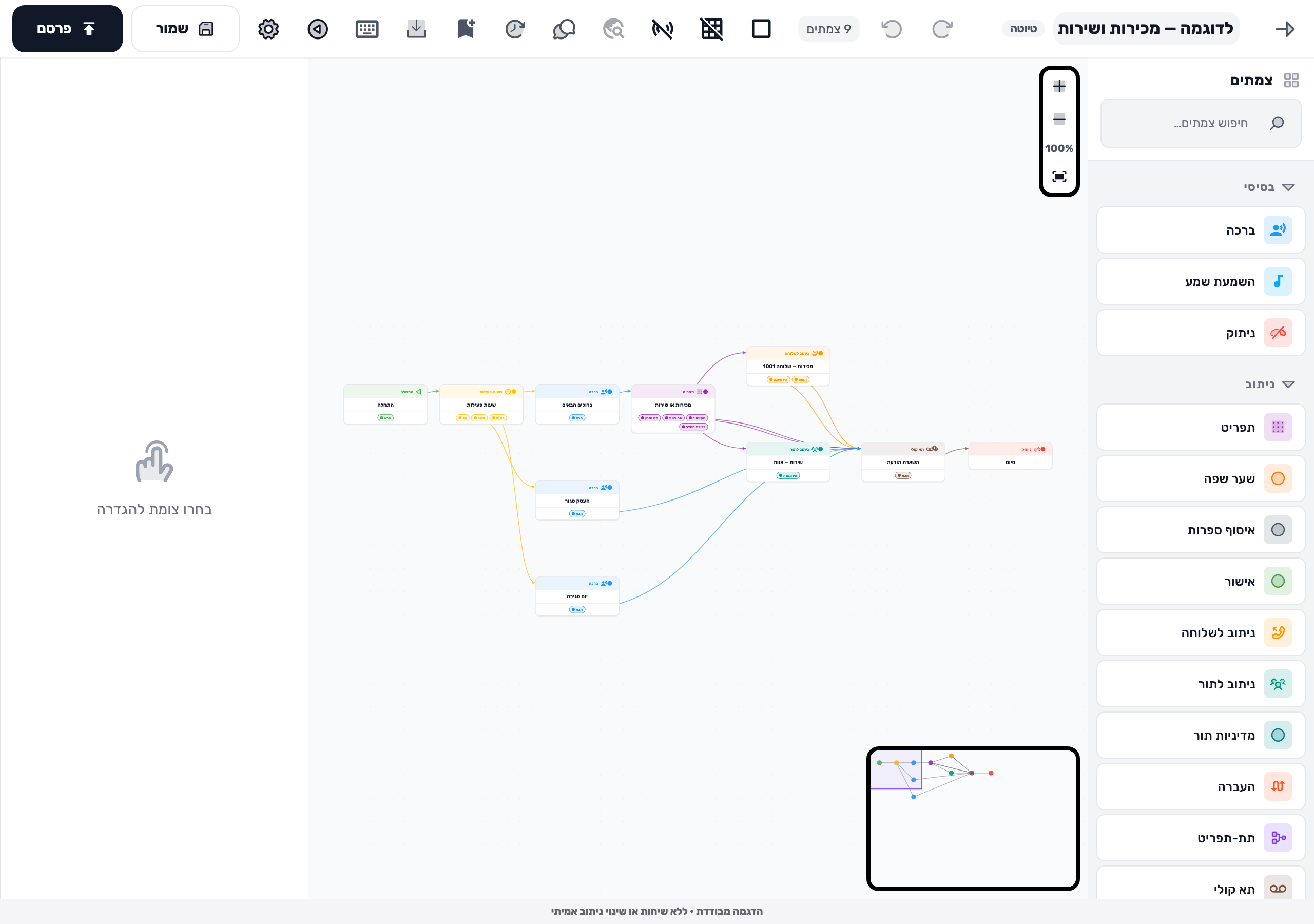Pick איסוף ספרות from the palette
The height and width of the screenshot is (924, 1314).
pos(1201,530)
